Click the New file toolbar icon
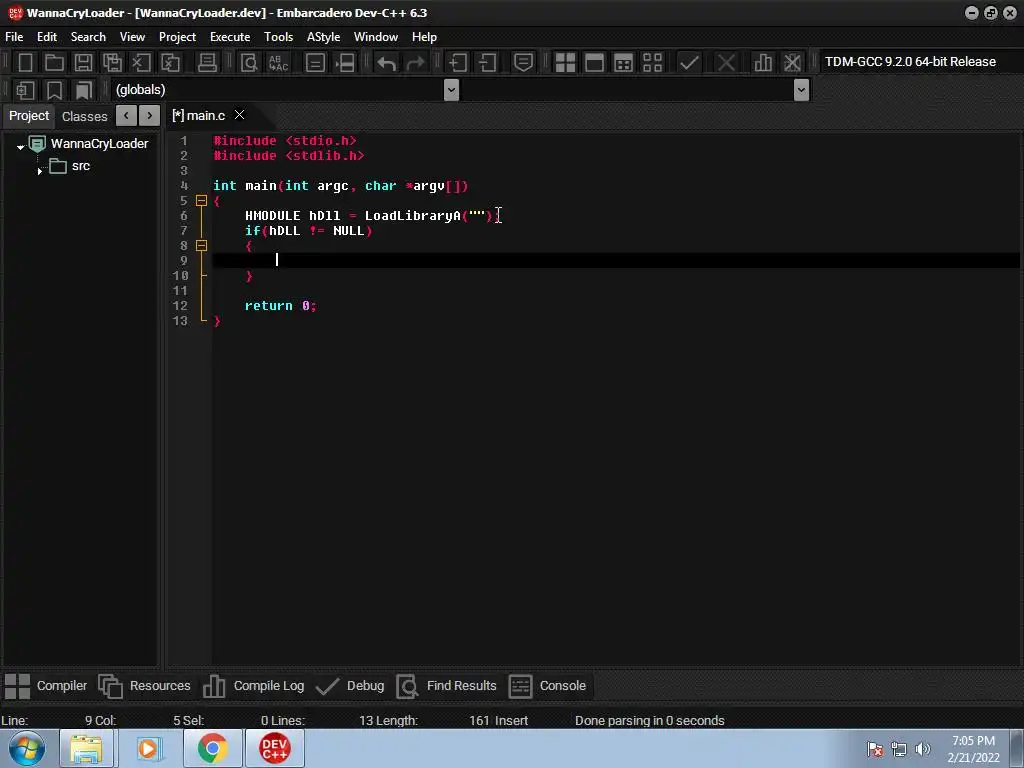The width and height of the screenshot is (1024, 768). (25, 63)
